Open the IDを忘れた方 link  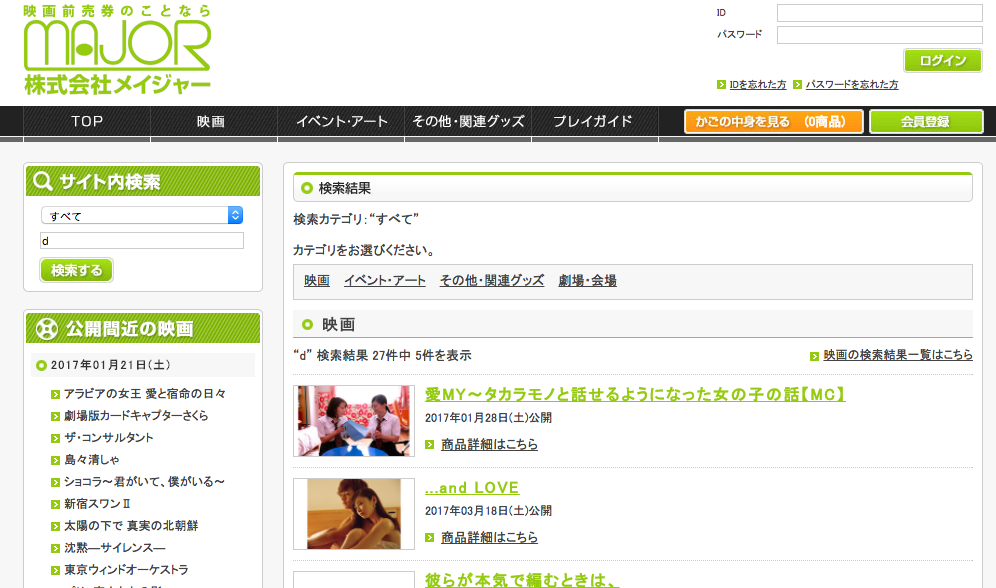(x=758, y=84)
